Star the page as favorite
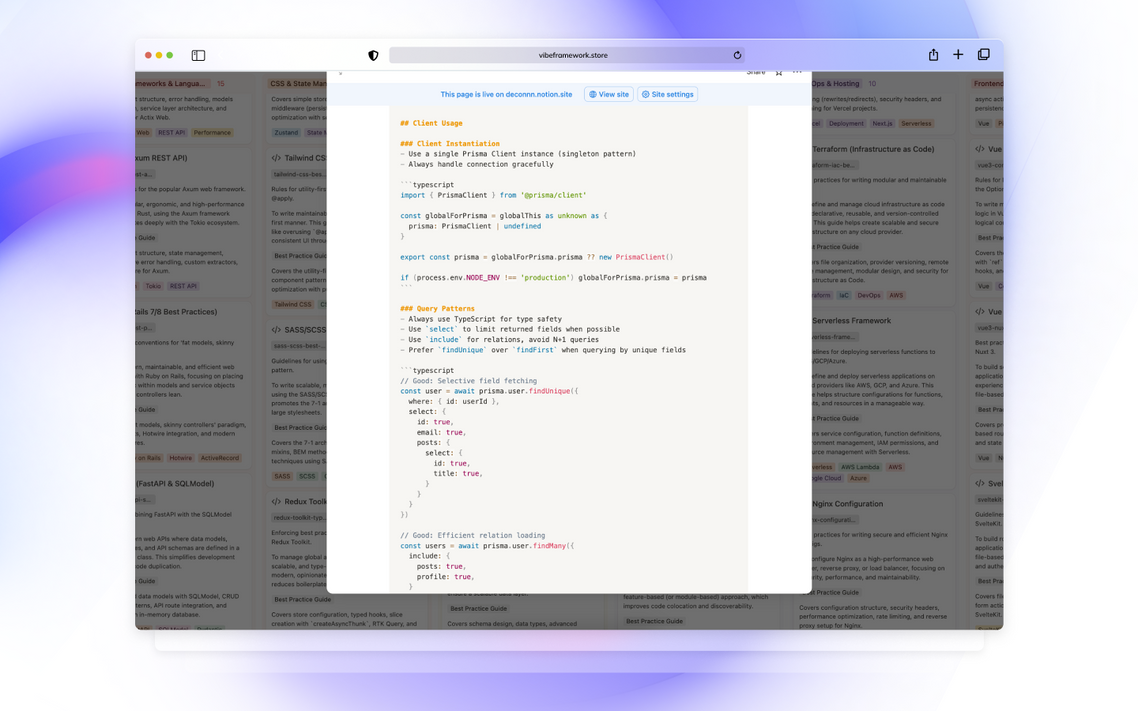This screenshot has width=1138, height=711. click(x=779, y=73)
